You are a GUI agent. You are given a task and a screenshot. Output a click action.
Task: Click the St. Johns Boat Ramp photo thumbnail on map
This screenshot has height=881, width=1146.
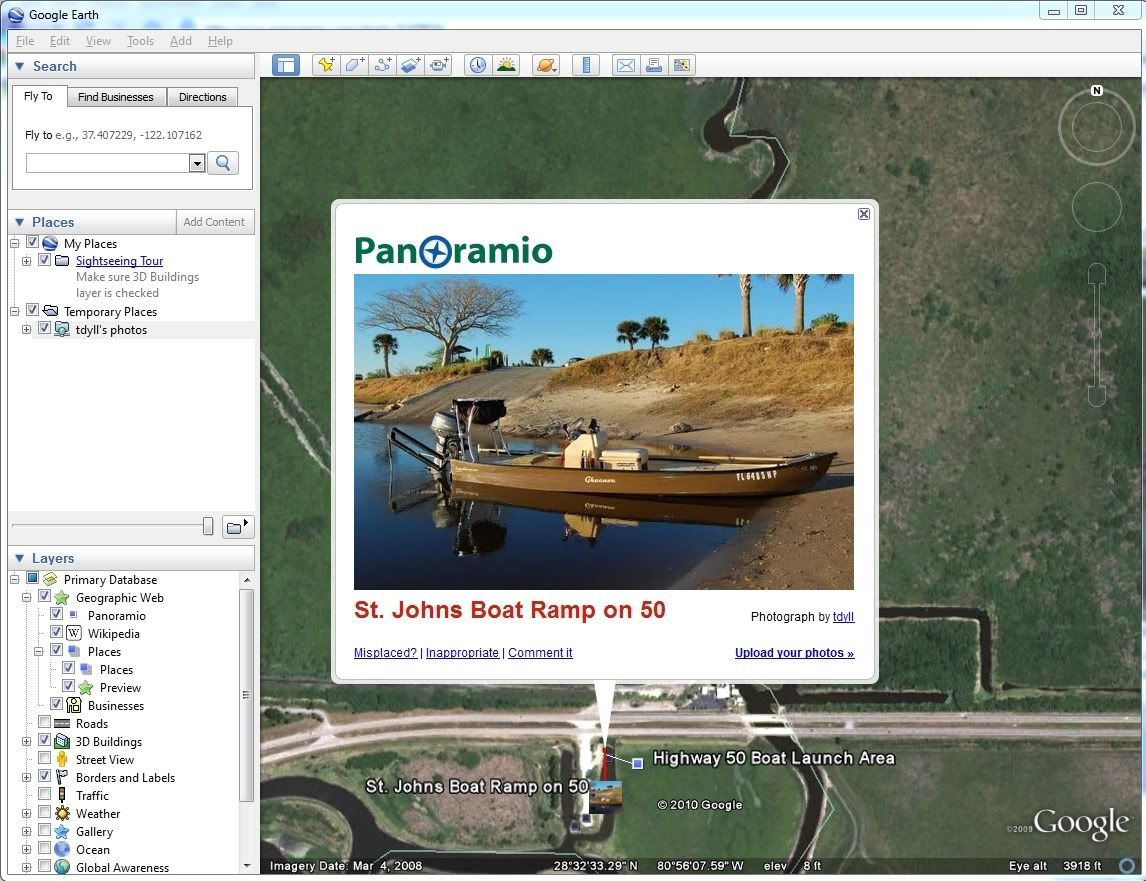tap(606, 796)
